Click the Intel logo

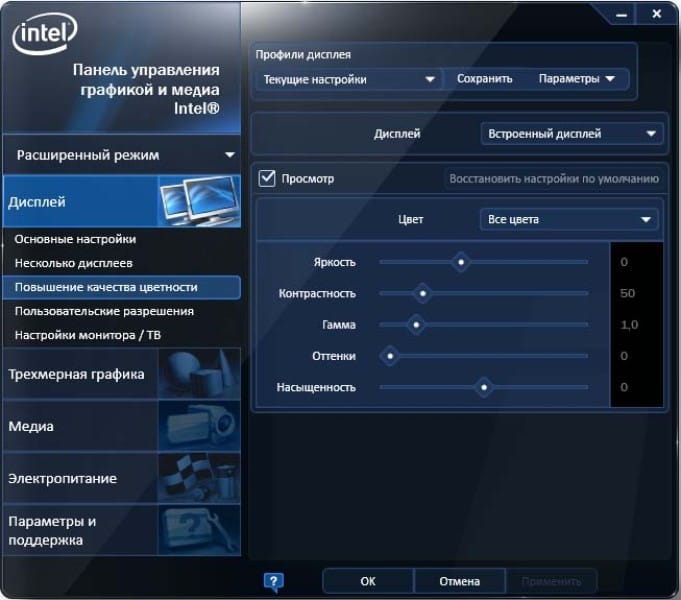pos(45,33)
